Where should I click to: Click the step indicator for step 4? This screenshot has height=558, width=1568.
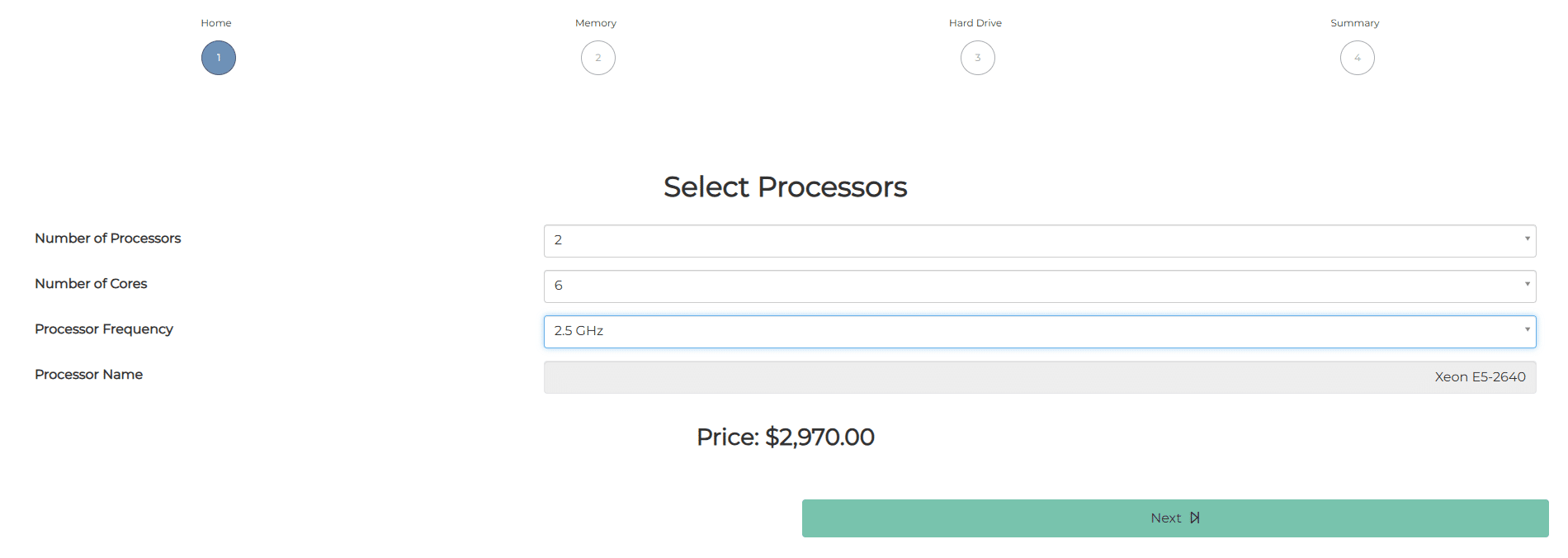[1357, 58]
